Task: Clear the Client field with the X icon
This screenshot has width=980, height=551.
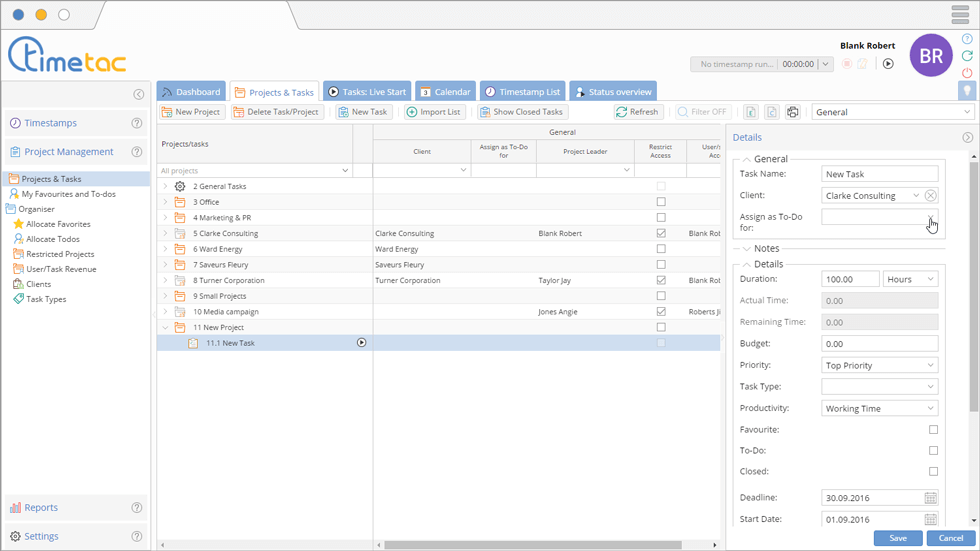Action: 931,196
